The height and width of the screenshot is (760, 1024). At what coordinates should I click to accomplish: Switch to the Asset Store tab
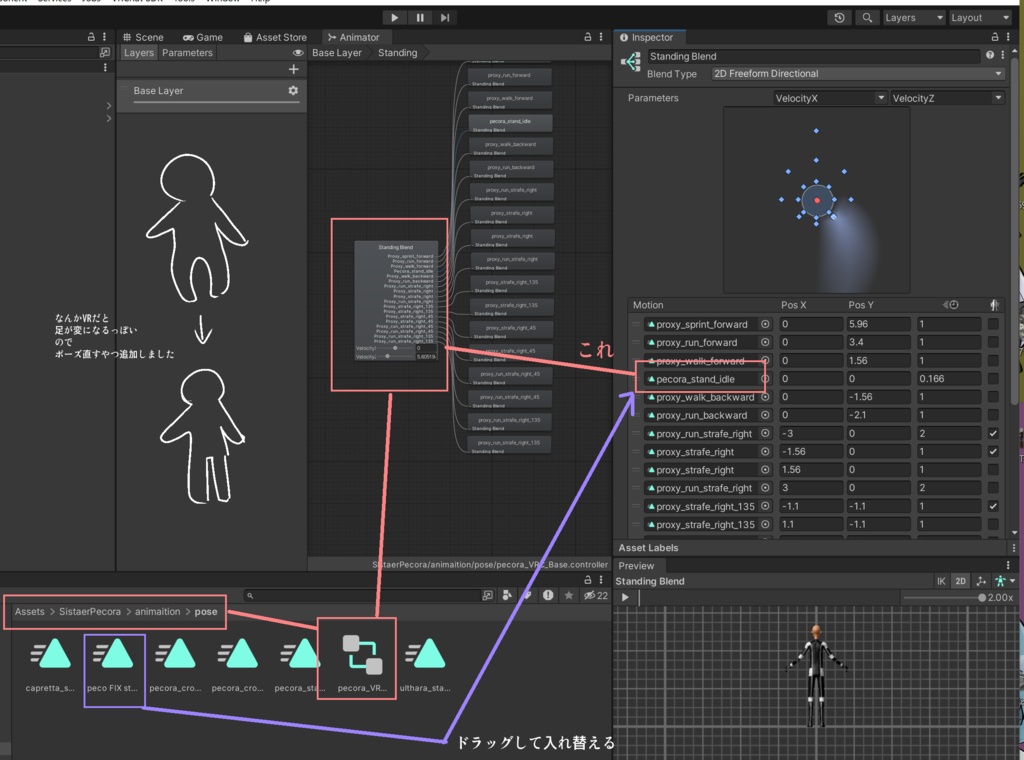(275, 37)
